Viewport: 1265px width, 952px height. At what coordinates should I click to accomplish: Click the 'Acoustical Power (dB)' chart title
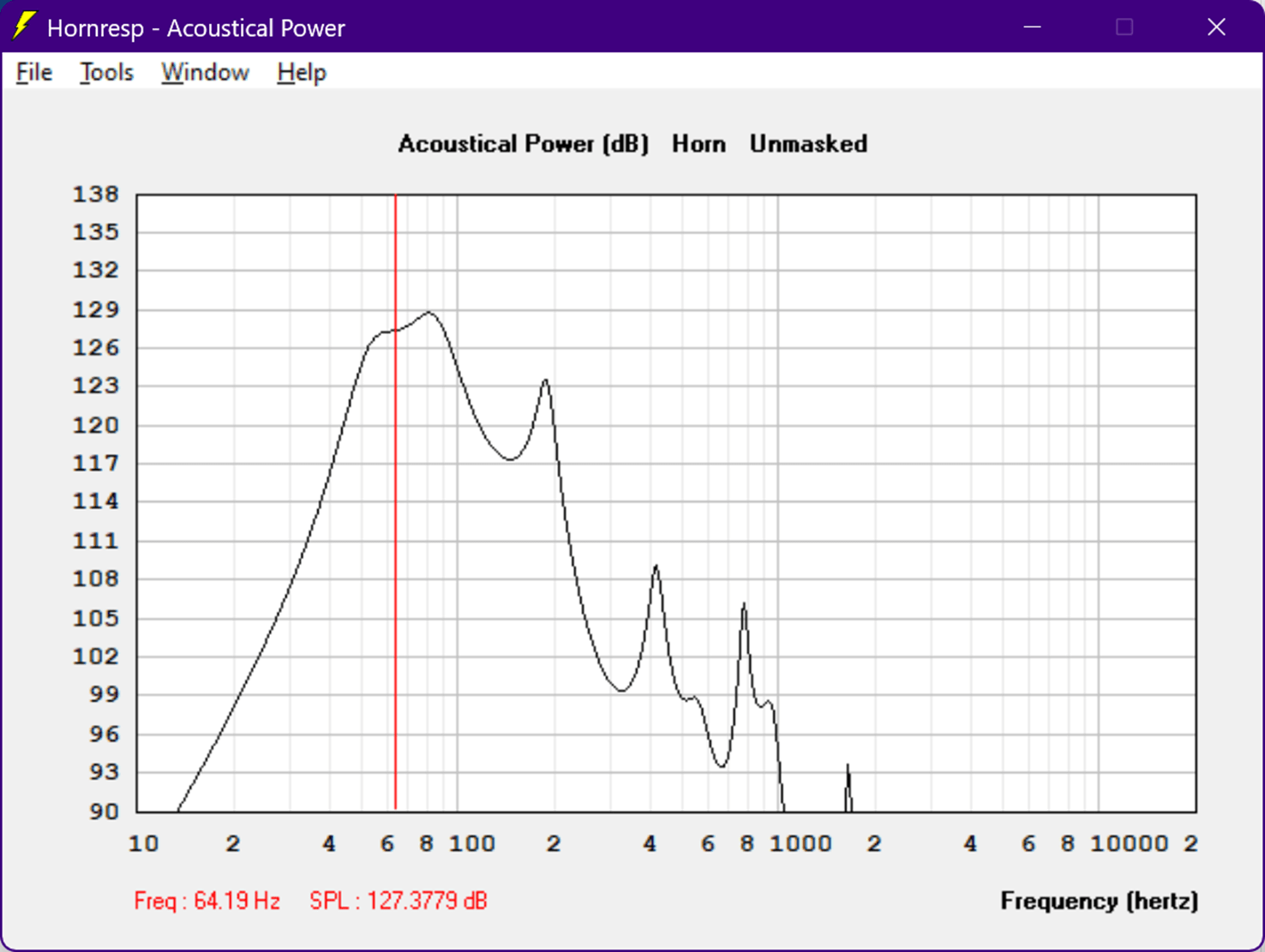[x=523, y=144]
